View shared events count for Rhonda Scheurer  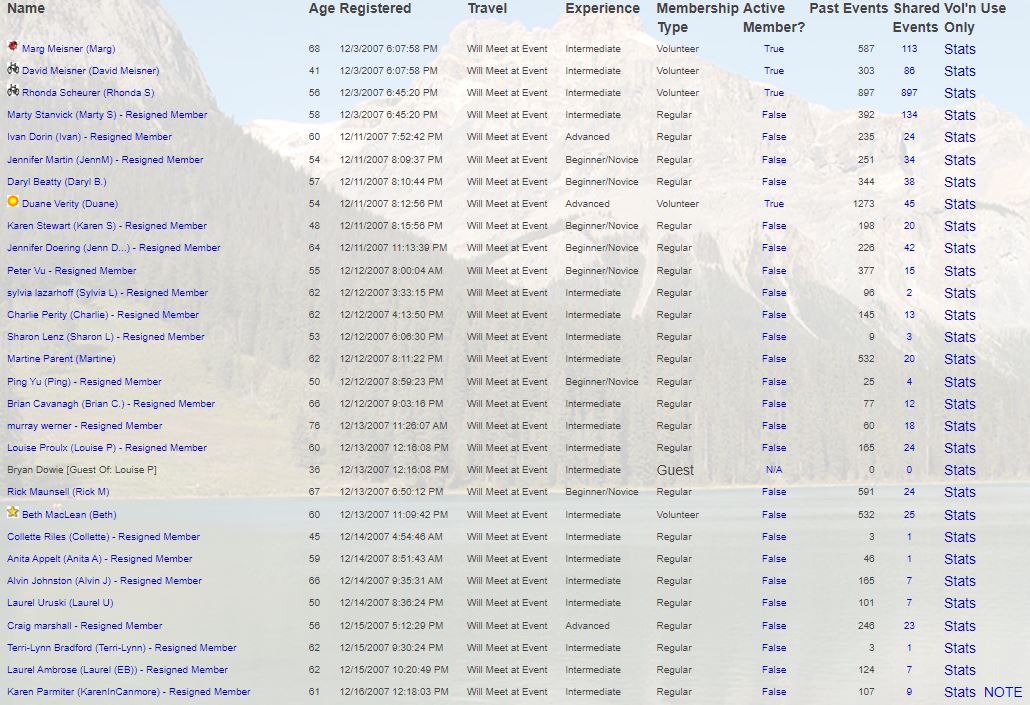(x=909, y=93)
